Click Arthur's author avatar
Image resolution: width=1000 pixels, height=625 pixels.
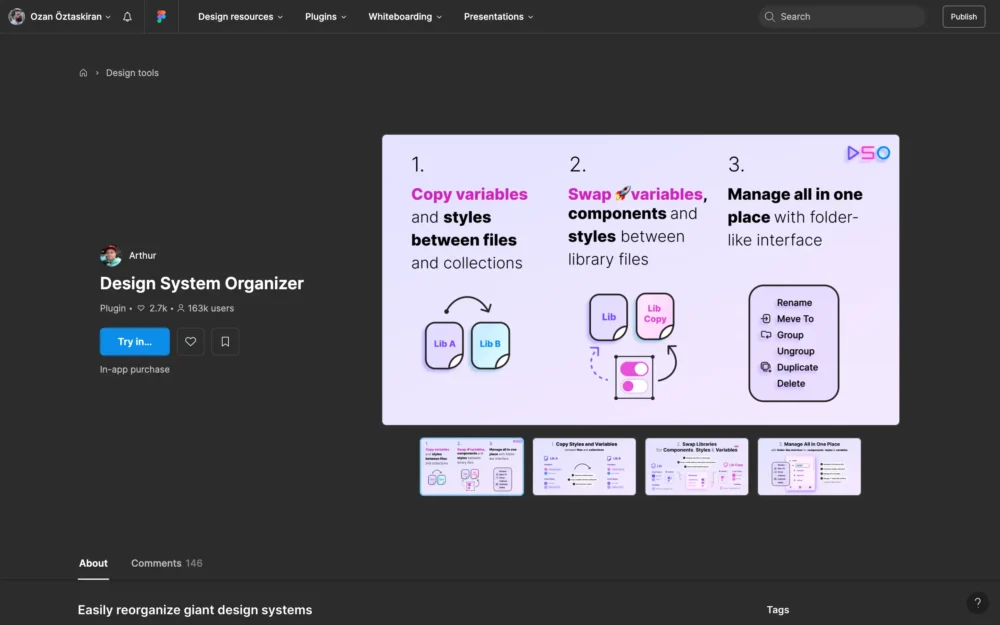110,256
